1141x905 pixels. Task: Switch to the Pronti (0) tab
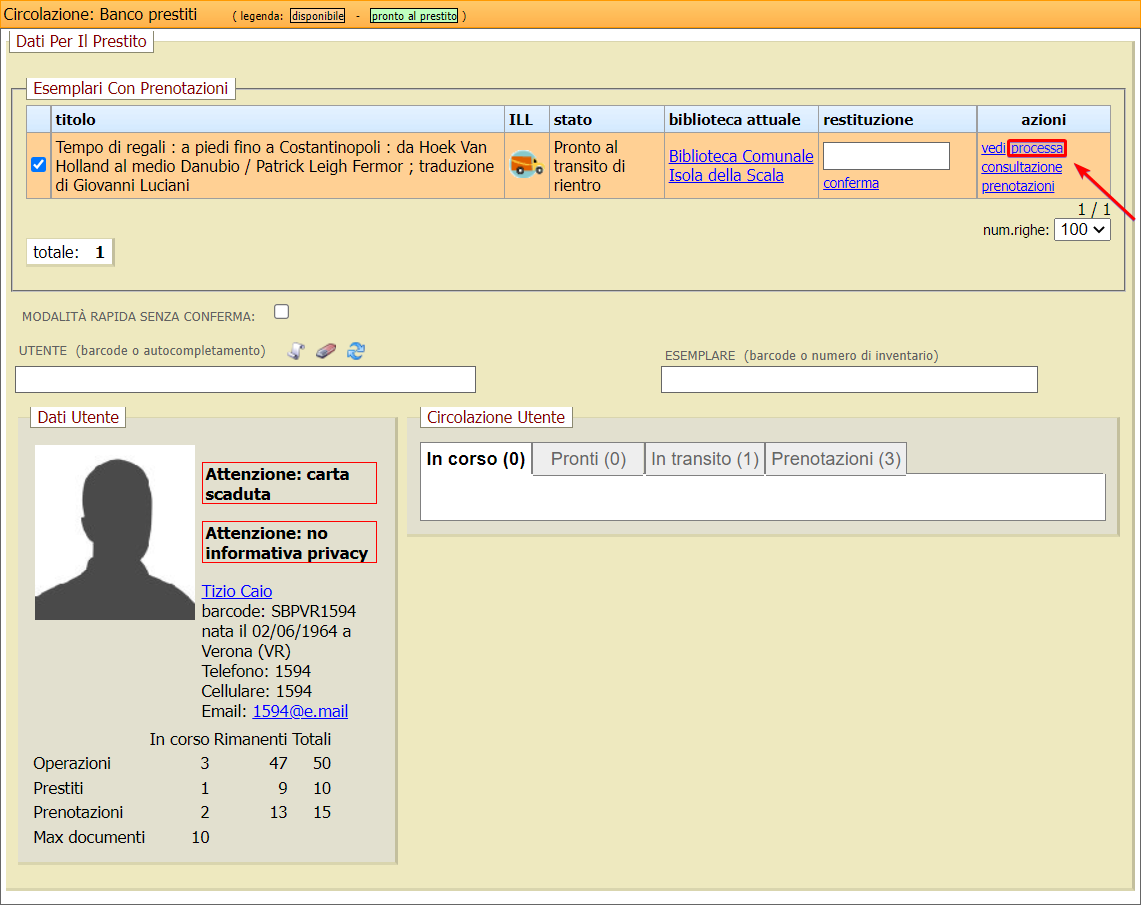(x=588, y=459)
